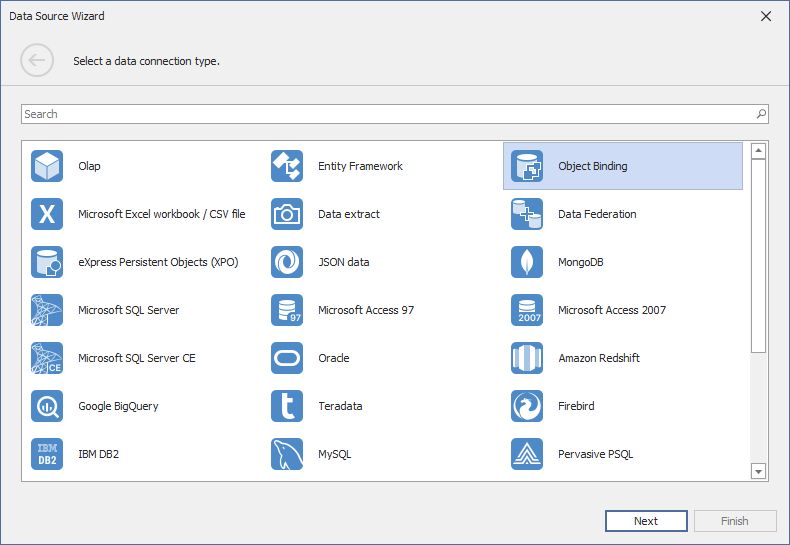
Task: Click the Microsoft Excel workbook icon
Action: coord(47,214)
